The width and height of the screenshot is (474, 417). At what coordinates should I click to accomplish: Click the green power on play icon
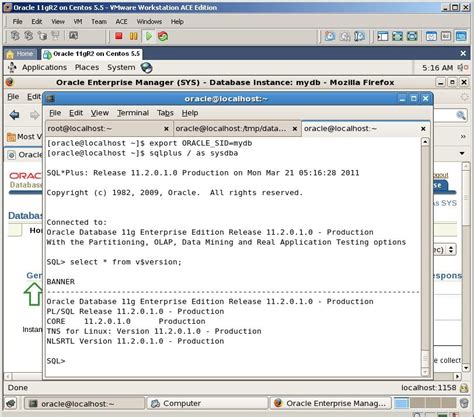(x=149, y=36)
